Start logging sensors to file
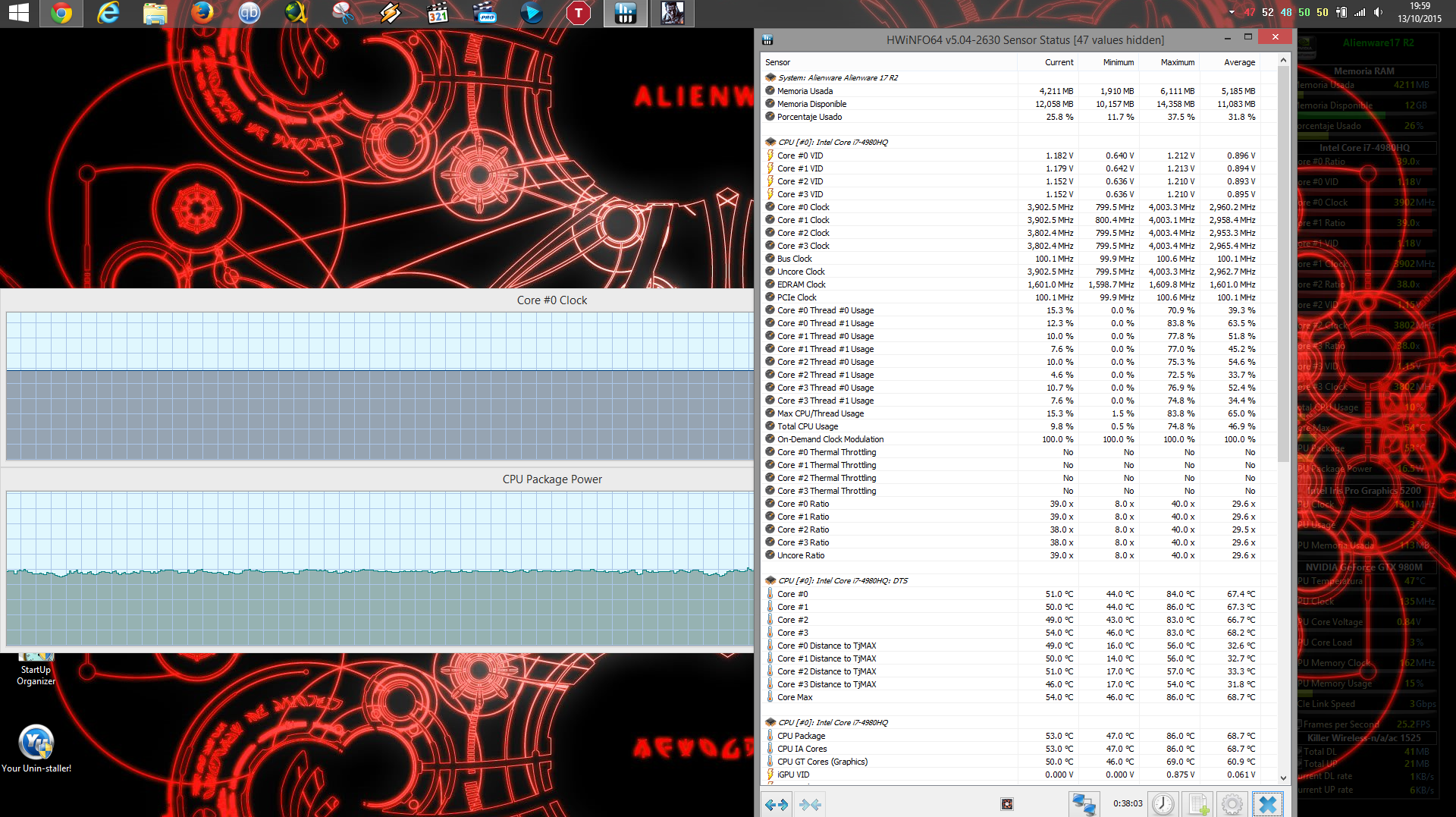 (x=1198, y=804)
